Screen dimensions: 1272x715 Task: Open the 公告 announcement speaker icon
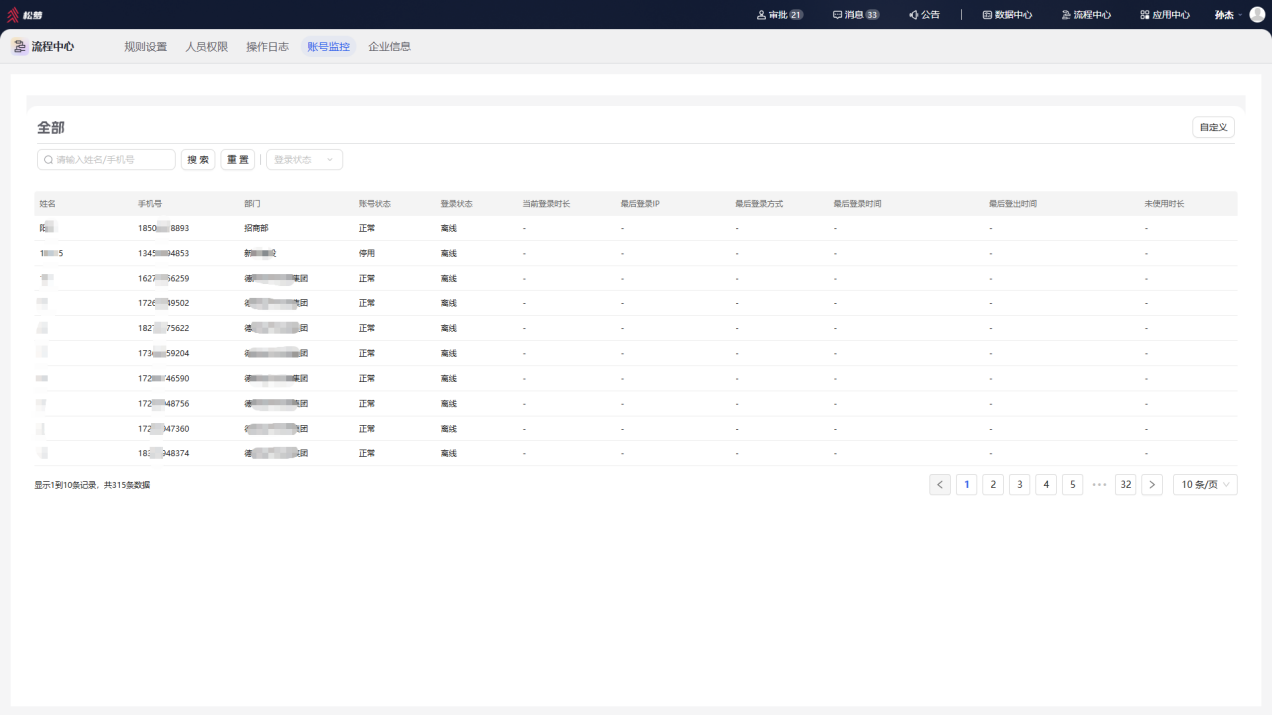tap(913, 15)
